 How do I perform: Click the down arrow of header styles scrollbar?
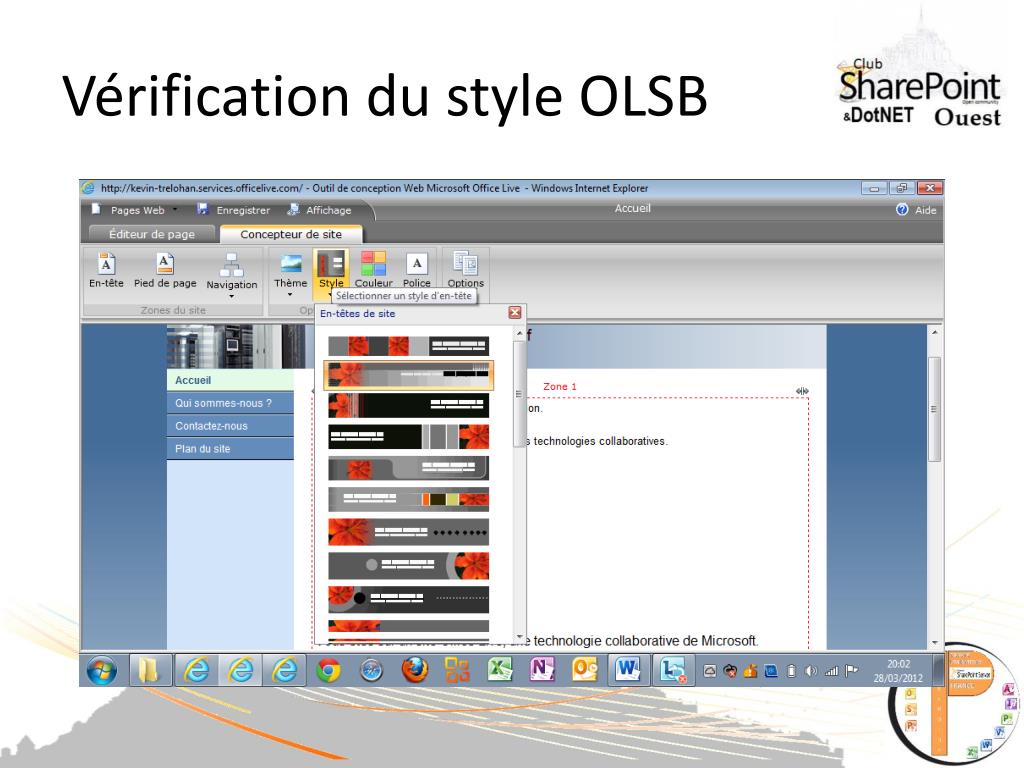coord(520,637)
